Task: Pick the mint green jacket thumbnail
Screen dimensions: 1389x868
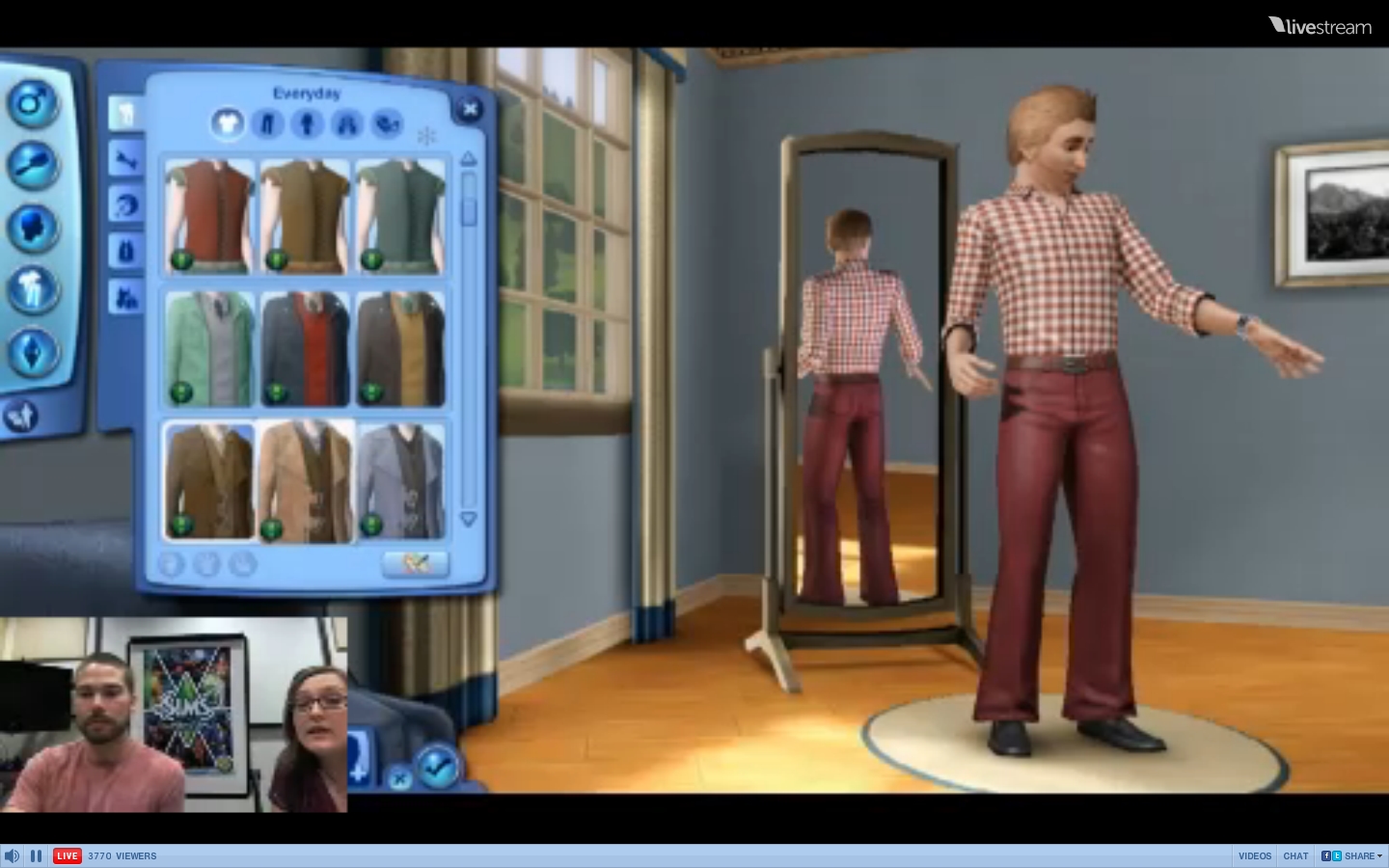Action: tap(209, 348)
